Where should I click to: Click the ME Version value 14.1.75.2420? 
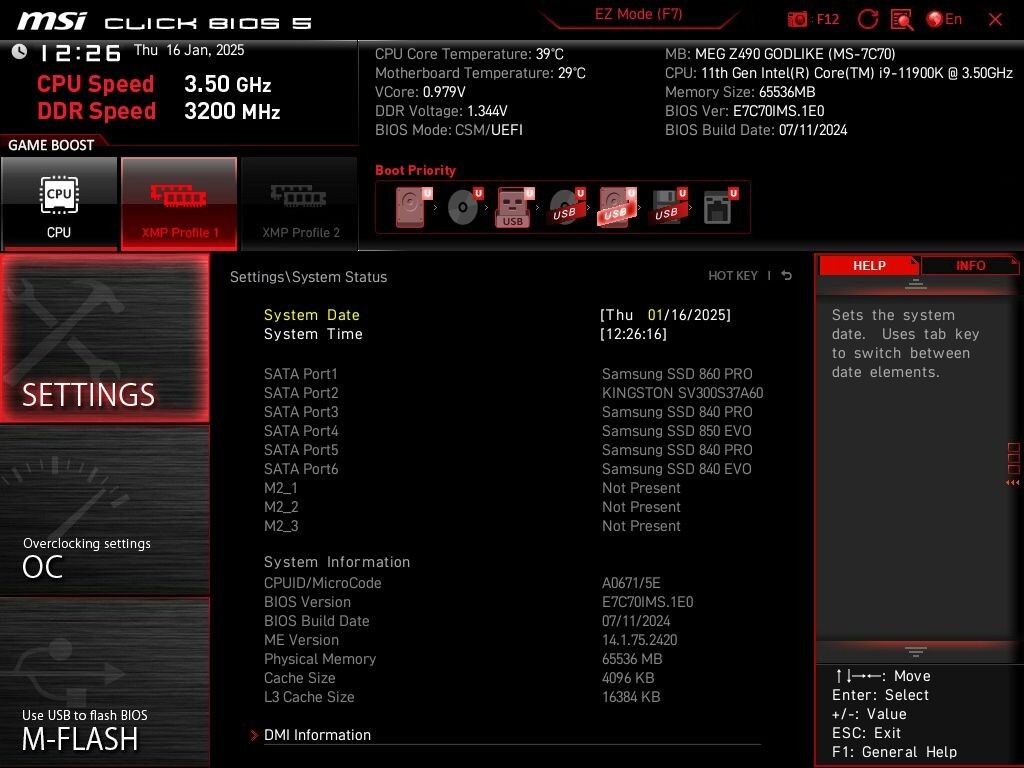[639, 640]
